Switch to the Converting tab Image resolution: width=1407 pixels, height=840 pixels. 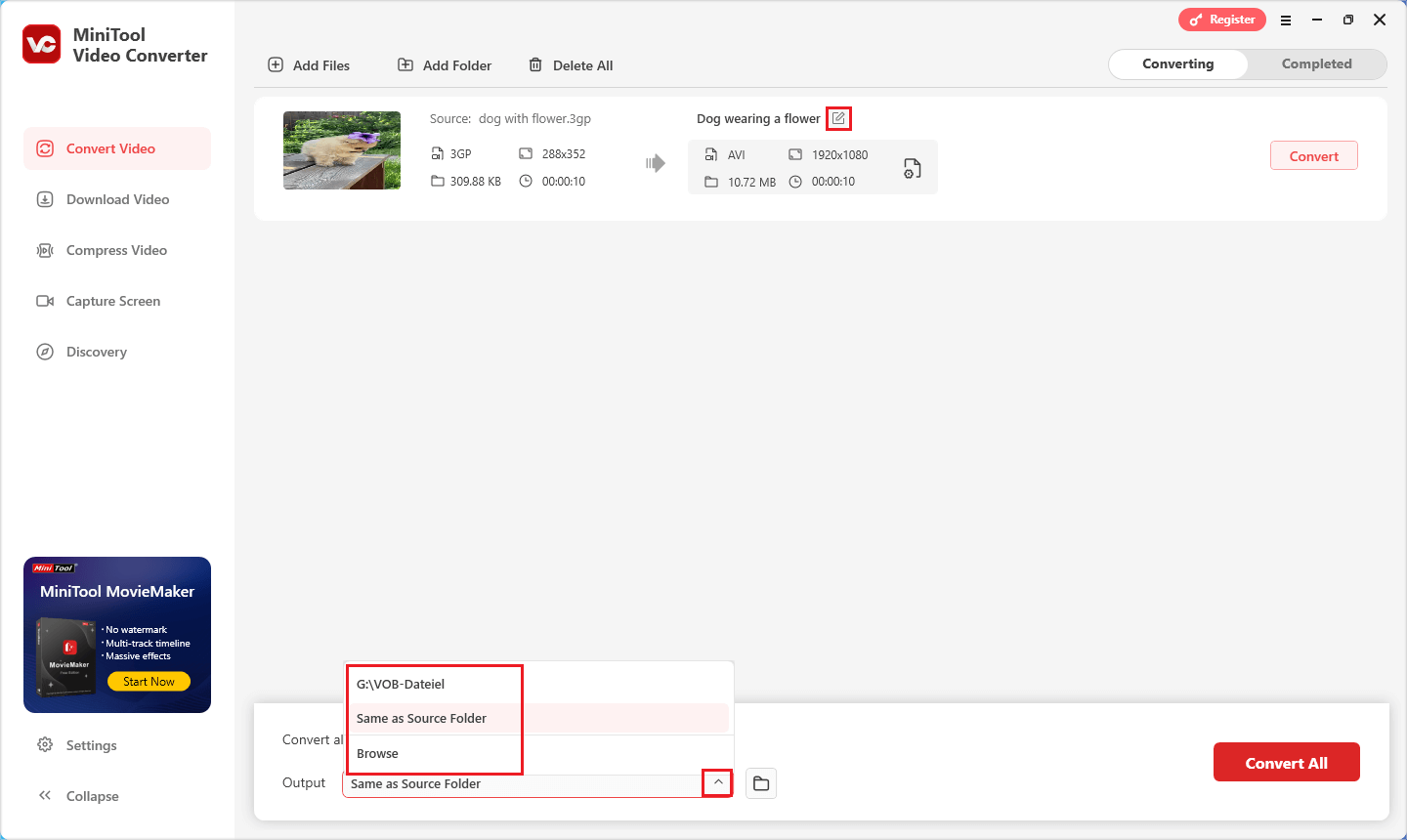1178,63
